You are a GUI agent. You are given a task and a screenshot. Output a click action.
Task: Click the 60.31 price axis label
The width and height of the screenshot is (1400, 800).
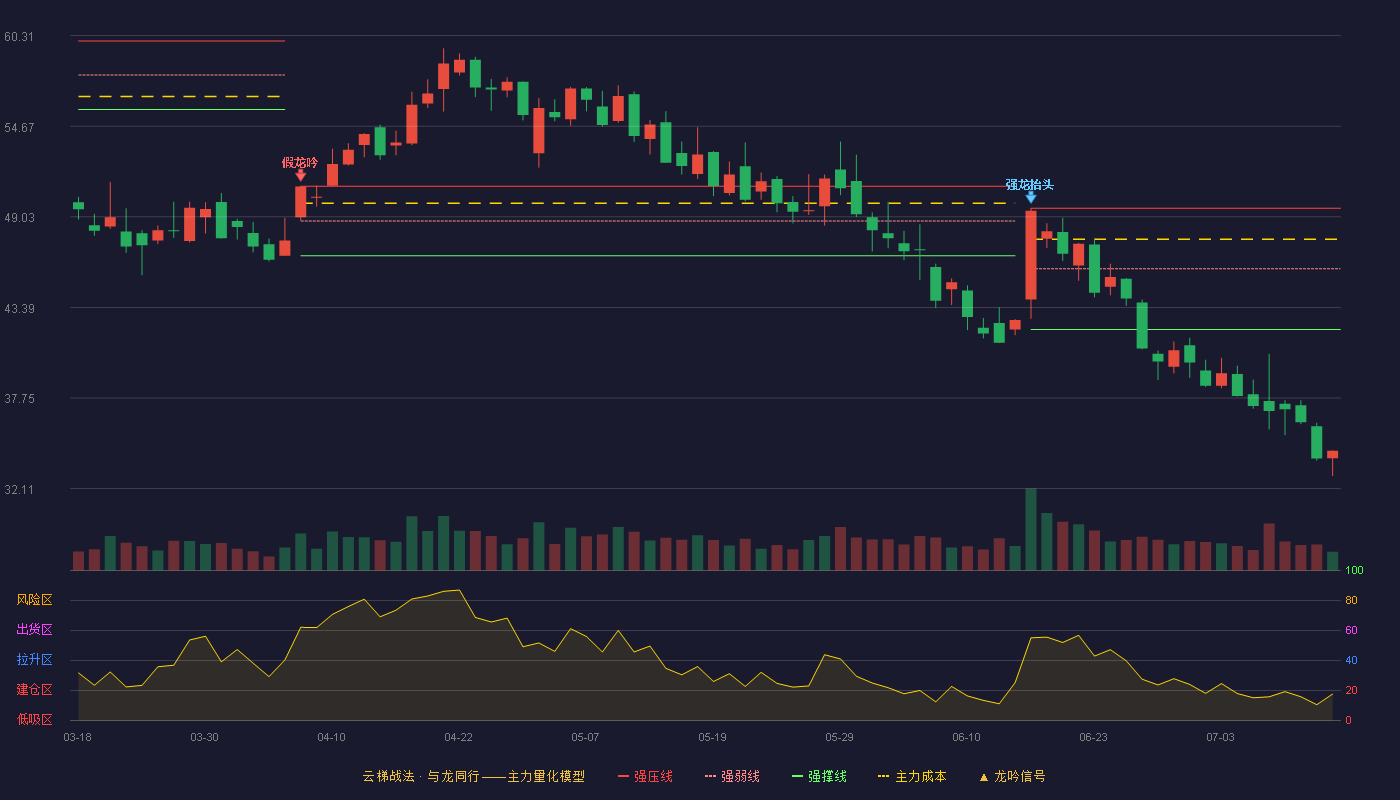pyautogui.click(x=18, y=37)
